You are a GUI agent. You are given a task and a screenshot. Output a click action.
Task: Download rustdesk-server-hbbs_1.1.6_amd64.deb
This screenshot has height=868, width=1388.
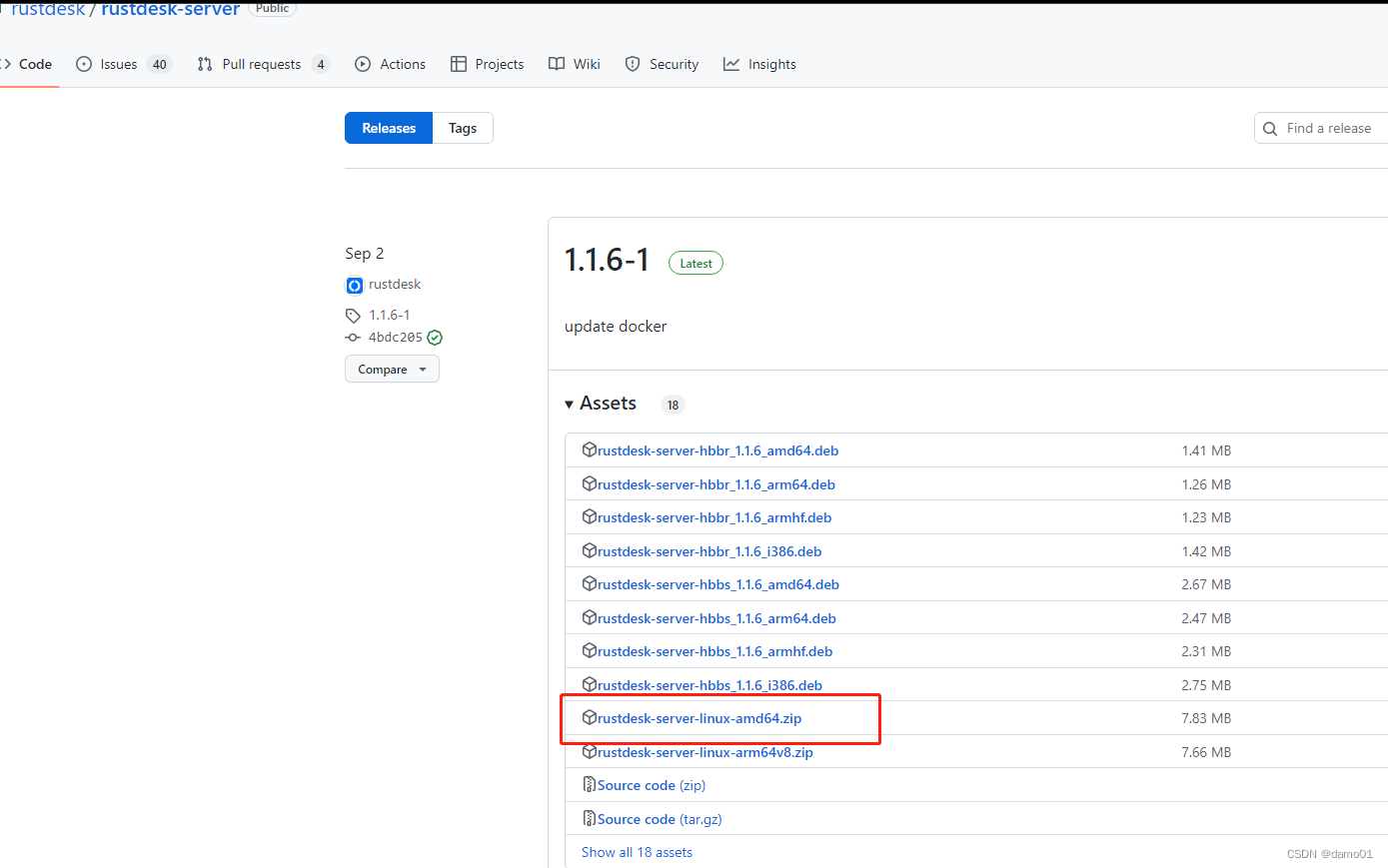tap(718, 584)
